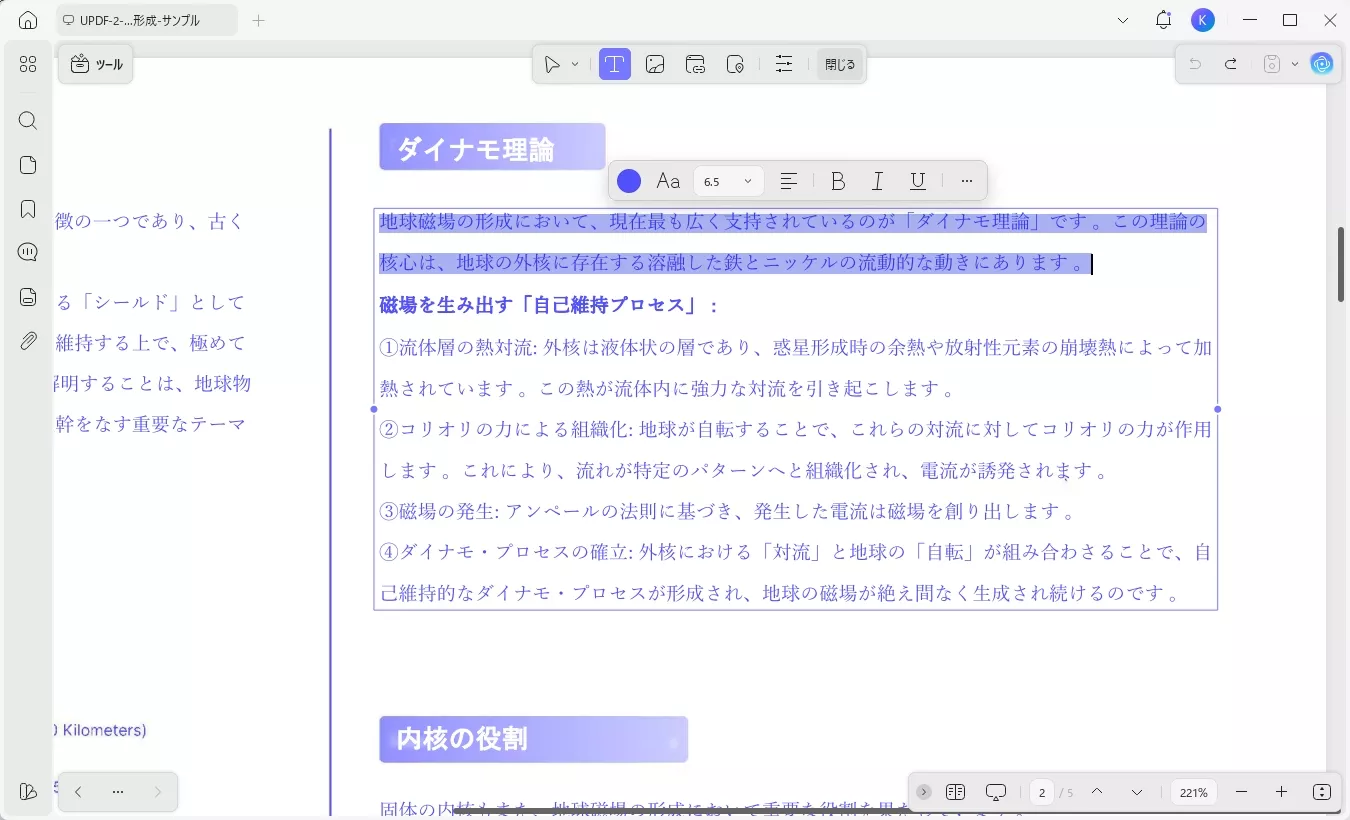Open the attachments panel via paperclip icon
The height and width of the screenshot is (820, 1350).
[27, 340]
